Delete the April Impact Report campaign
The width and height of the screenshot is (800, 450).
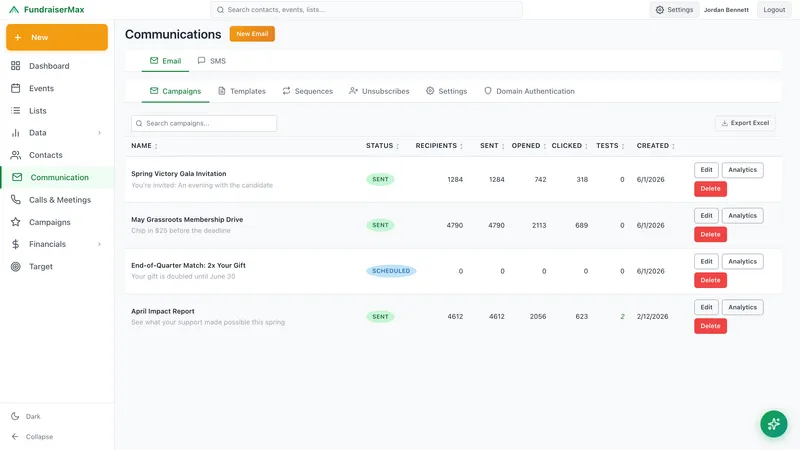(x=710, y=326)
